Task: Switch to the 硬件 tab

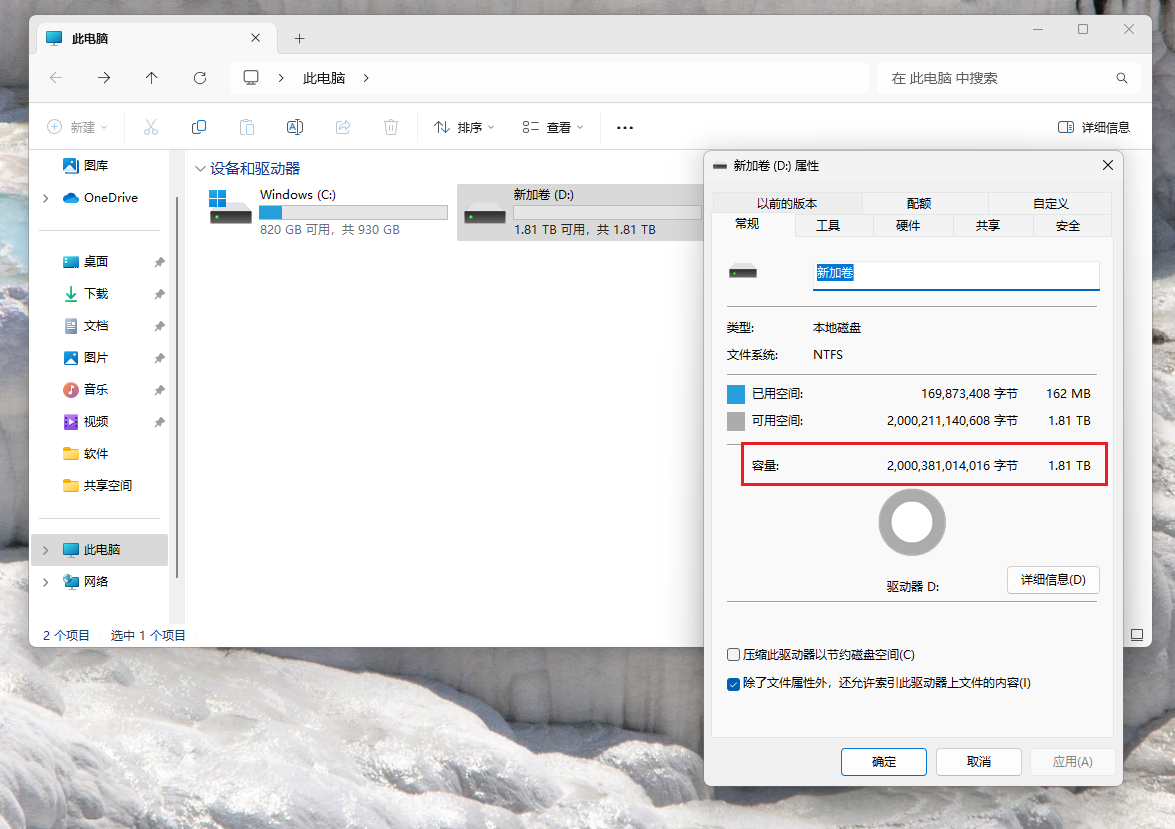Action: (908, 226)
